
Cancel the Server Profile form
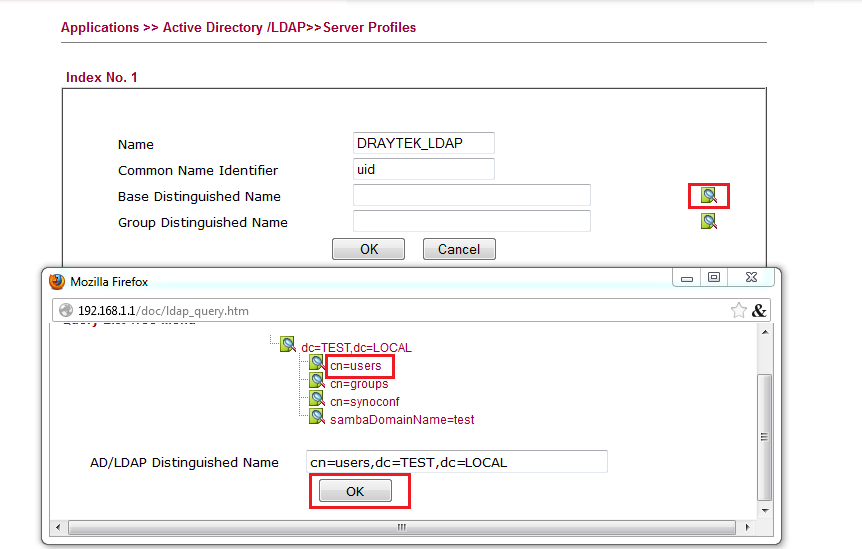click(x=459, y=249)
